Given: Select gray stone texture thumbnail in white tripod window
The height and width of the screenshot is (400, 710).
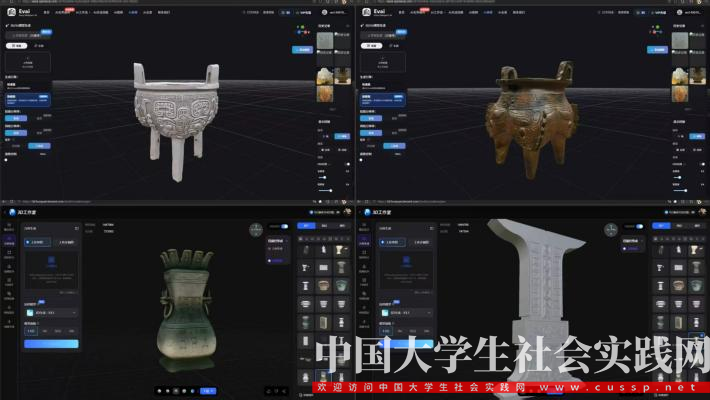Looking at the screenshot, I should [x=325, y=41].
